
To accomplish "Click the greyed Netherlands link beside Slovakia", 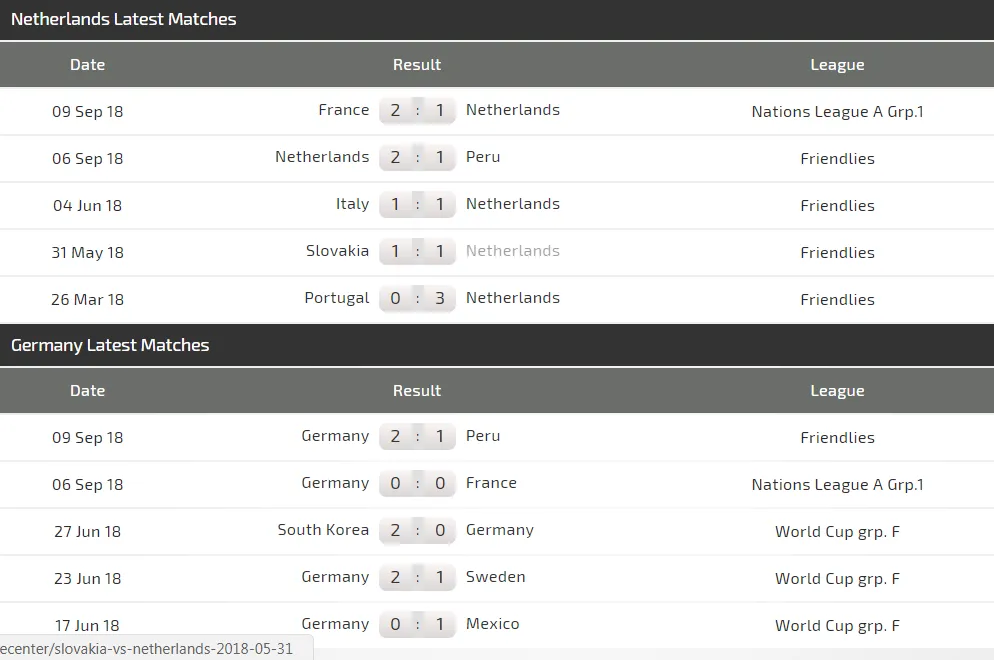I will pos(513,251).
